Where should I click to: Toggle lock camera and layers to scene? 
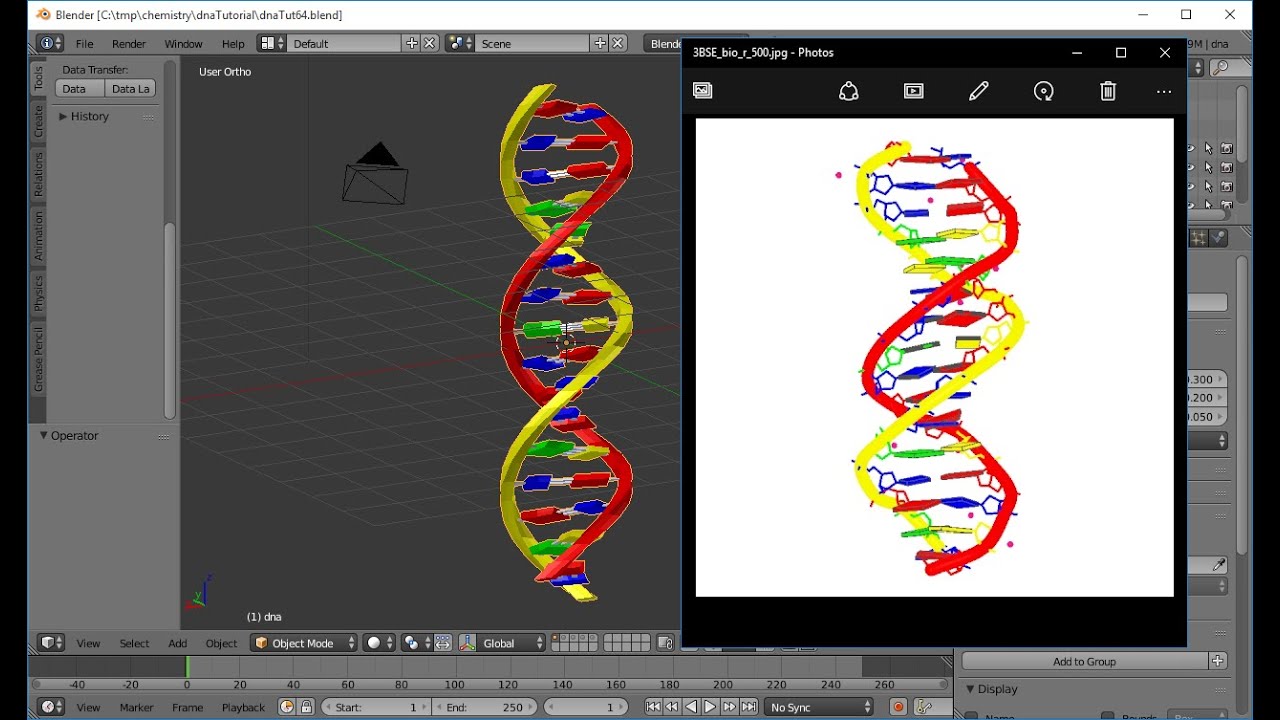[x=666, y=643]
